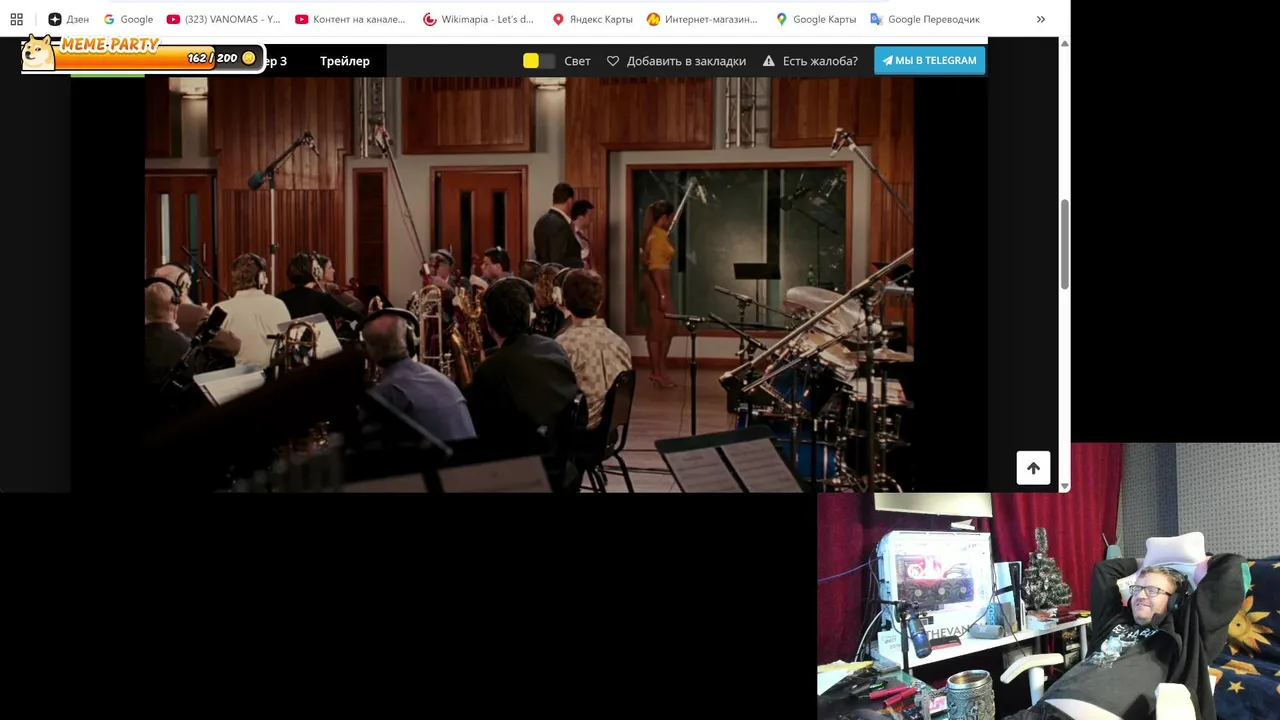Open the Google bookmark
The width and height of the screenshot is (1280, 720).
[x=128, y=19]
